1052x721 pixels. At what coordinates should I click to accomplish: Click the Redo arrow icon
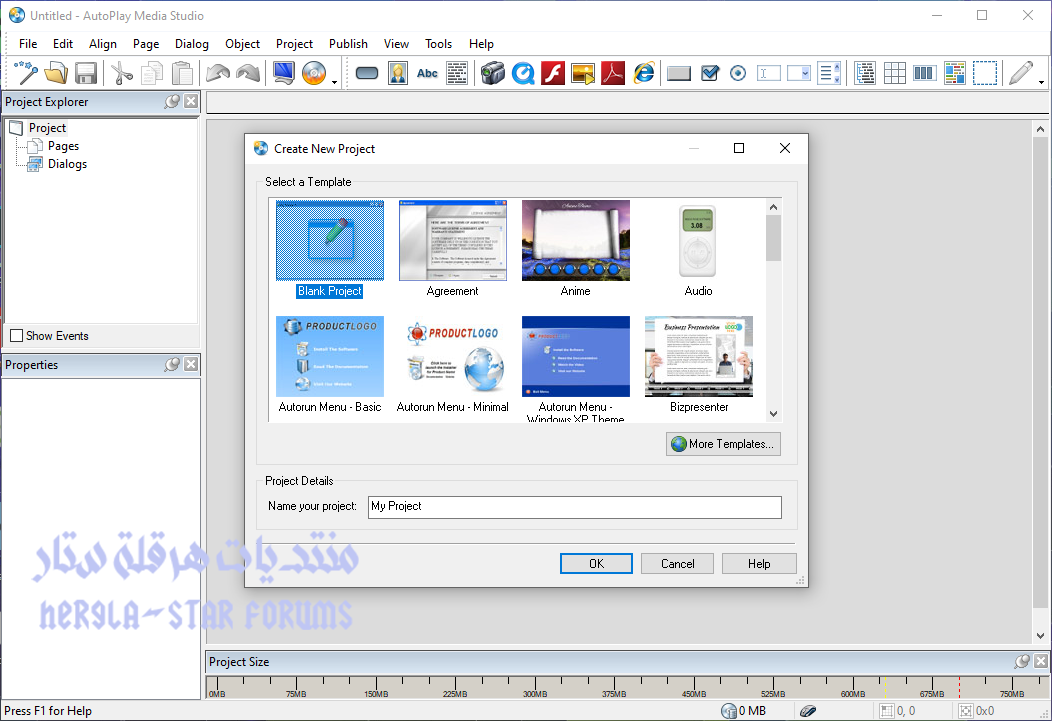click(248, 72)
